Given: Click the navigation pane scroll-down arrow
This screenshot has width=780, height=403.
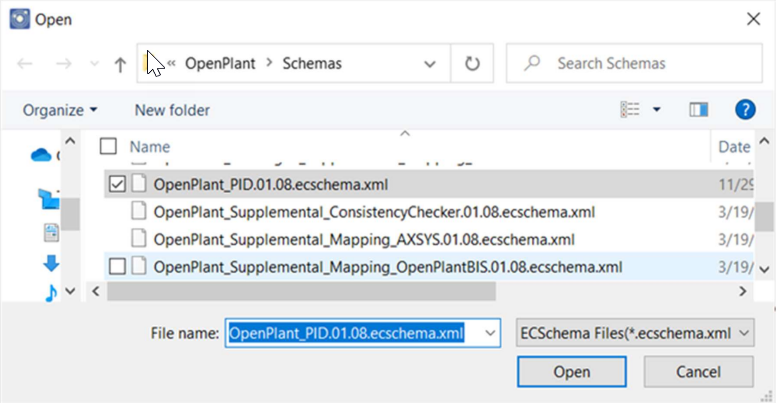Looking at the screenshot, I should click(70, 291).
